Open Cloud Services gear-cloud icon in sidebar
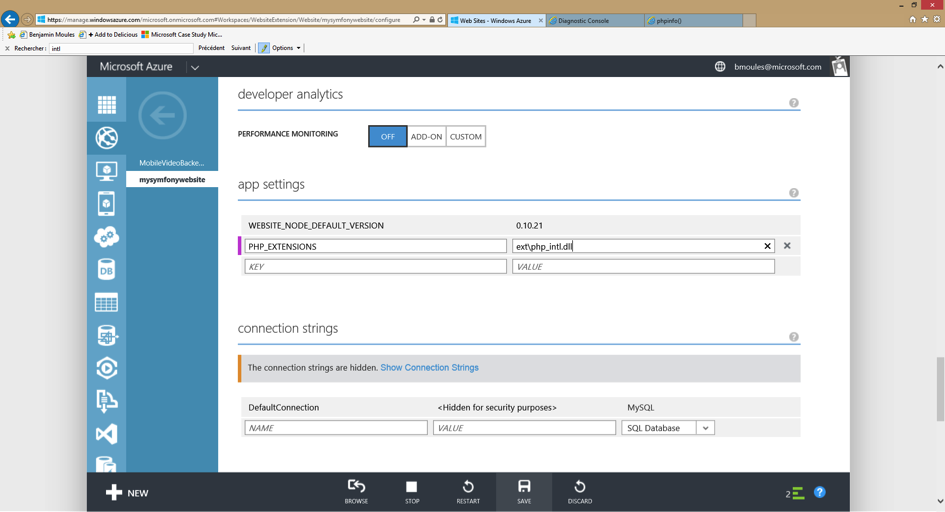 (107, 237)
